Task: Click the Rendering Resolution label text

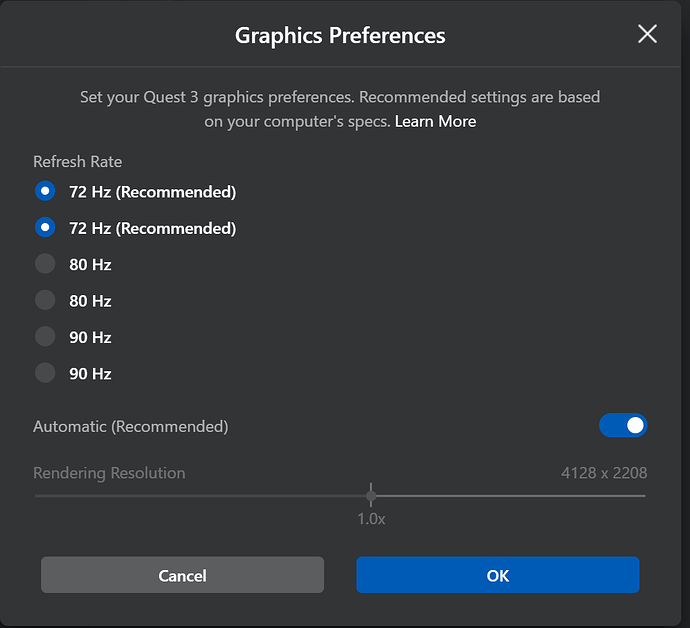Action: (109, 473)
